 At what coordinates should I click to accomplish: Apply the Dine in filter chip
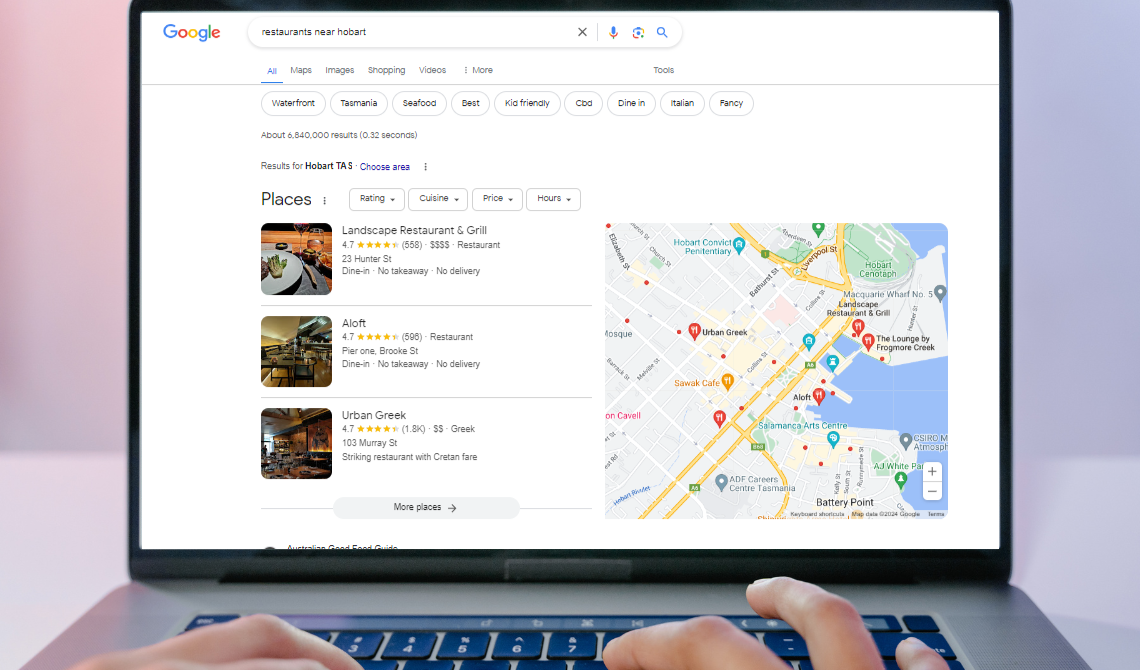(631, 103)
